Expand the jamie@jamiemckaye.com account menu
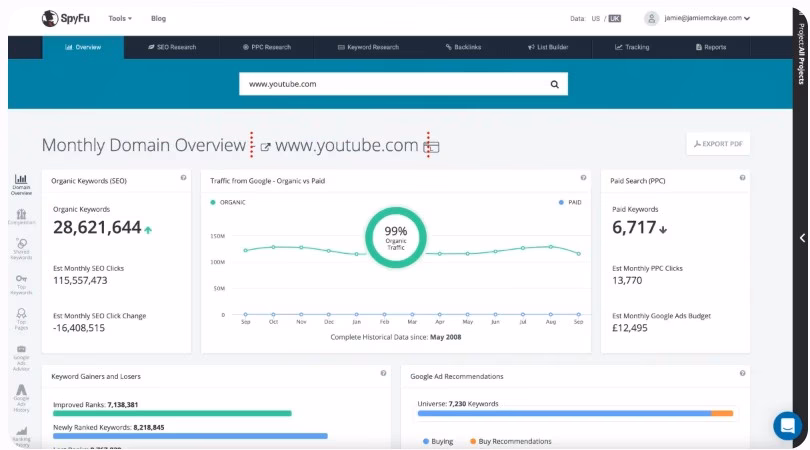Screen dimensions: 810x450 698,18
